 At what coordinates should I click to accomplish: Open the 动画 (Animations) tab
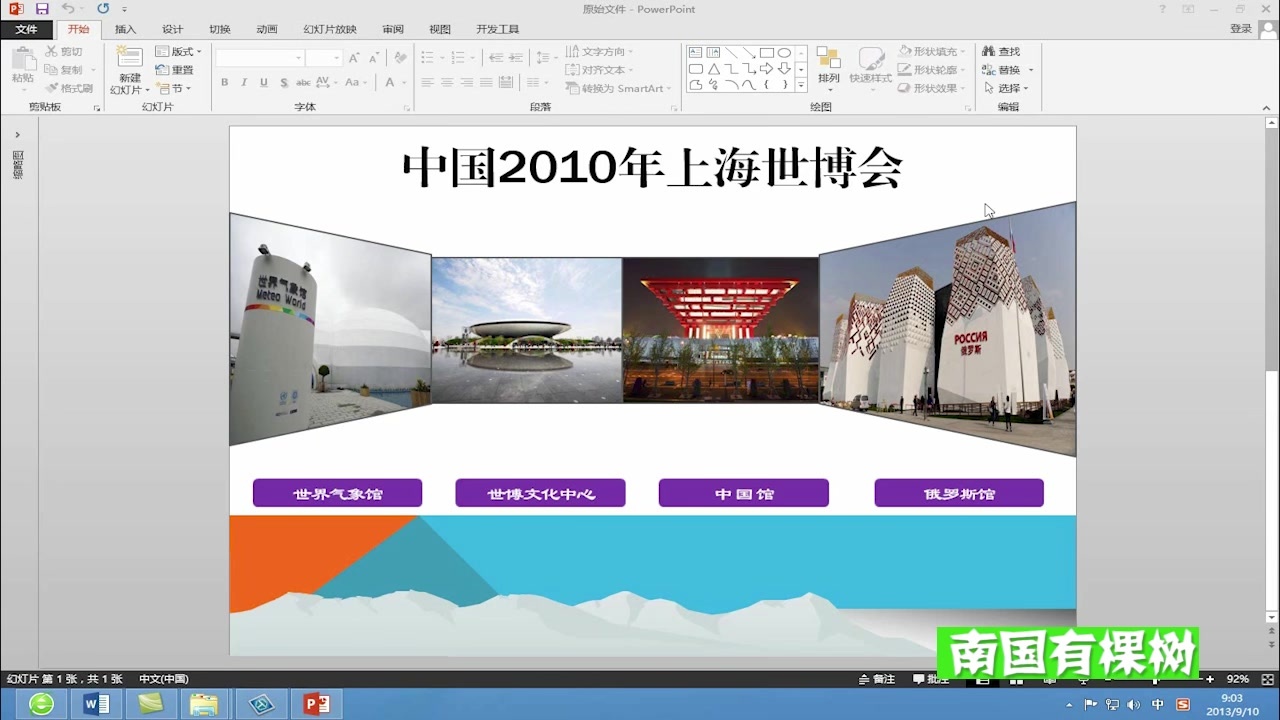266,29
